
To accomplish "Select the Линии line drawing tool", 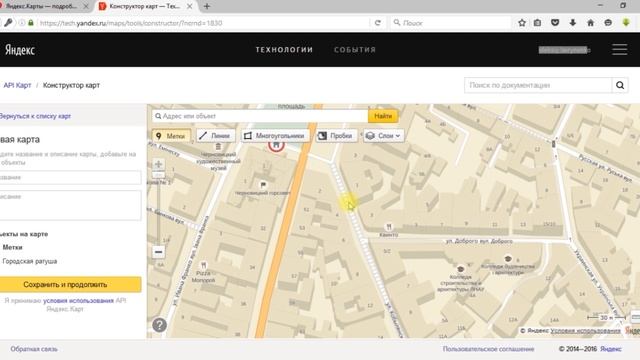I will click(215, 136).
